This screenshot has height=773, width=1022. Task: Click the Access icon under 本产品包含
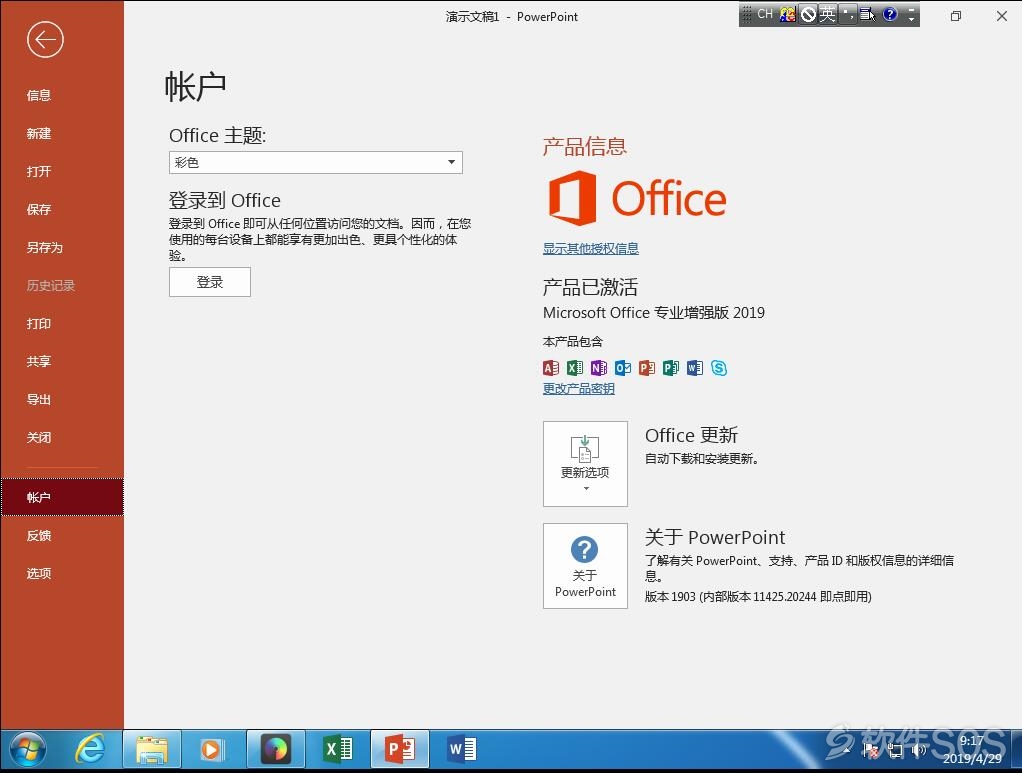[551, 368]
